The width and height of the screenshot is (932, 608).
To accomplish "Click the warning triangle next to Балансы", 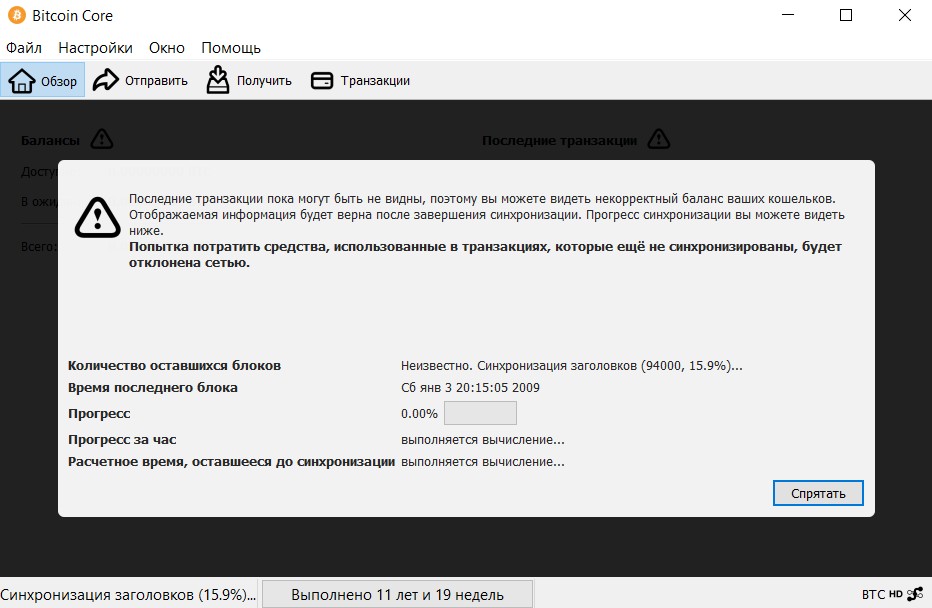I will point(100,140).
